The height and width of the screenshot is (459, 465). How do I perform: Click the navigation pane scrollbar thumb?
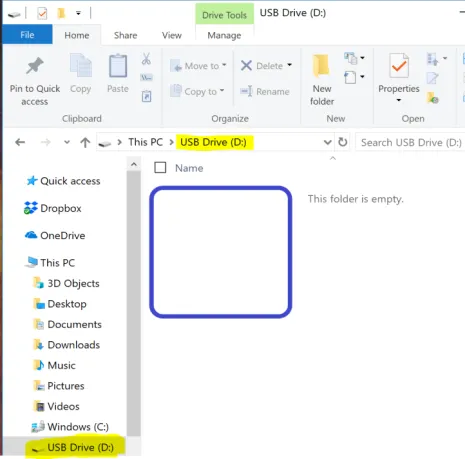[134, 303]
